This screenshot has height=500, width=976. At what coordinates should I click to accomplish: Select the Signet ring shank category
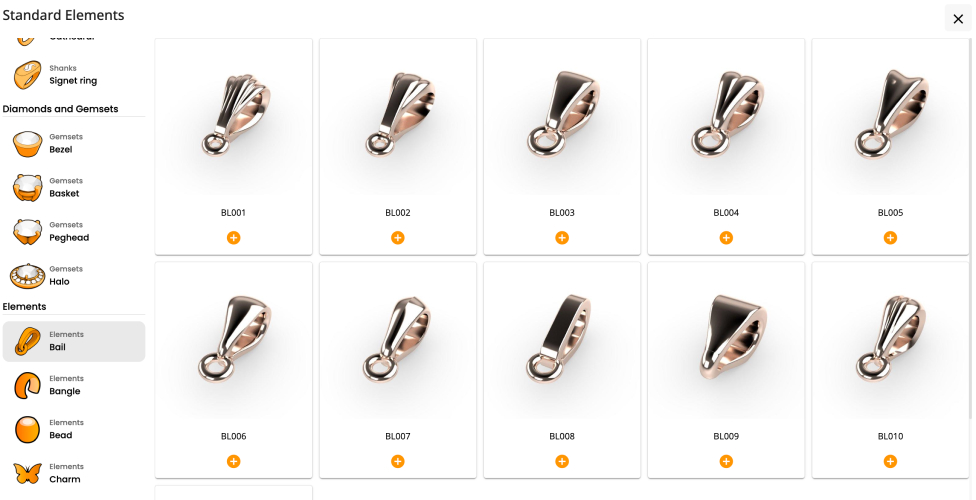(74, 75)
